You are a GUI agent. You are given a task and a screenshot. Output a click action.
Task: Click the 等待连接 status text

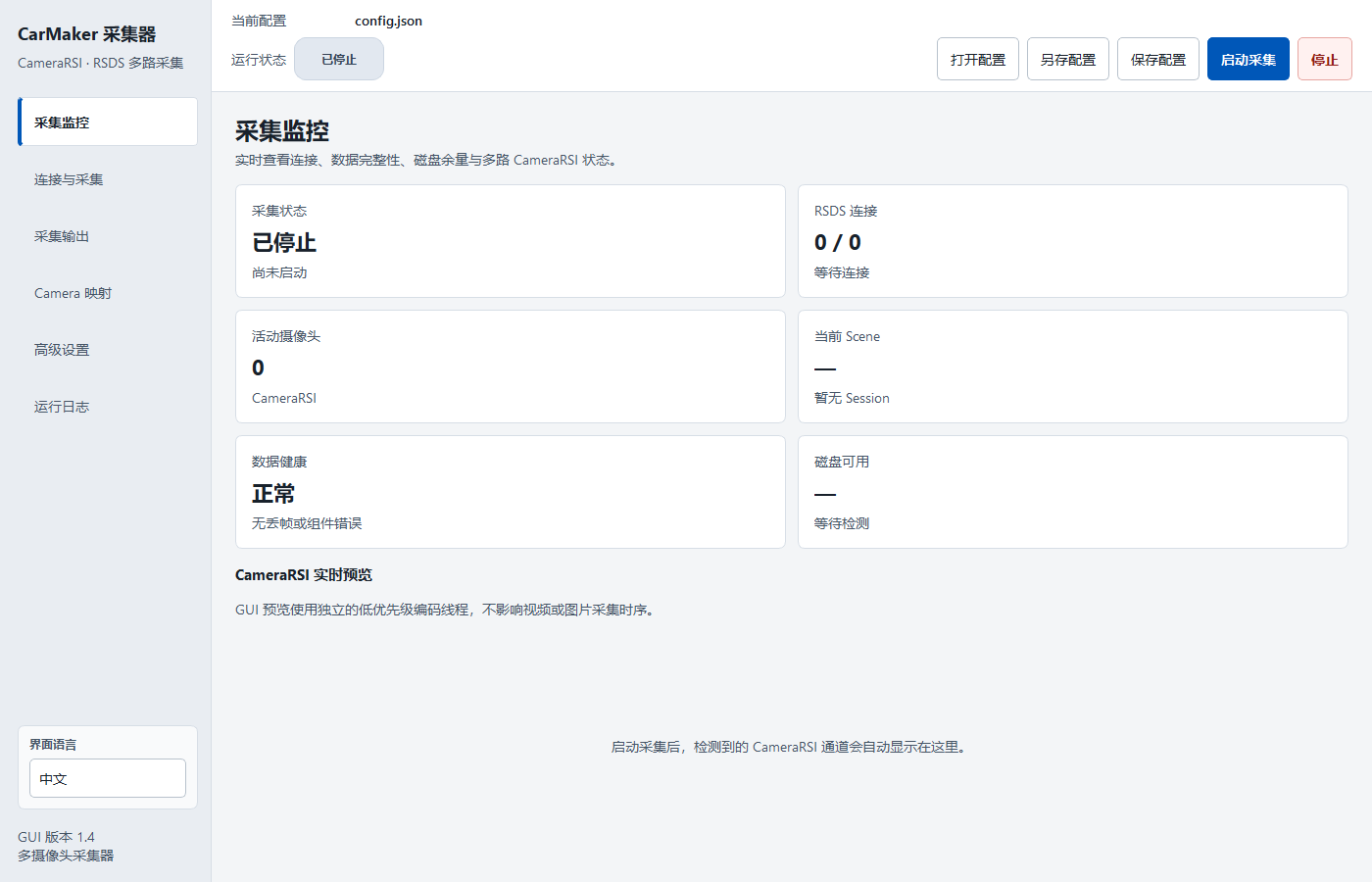pos(842,272)
